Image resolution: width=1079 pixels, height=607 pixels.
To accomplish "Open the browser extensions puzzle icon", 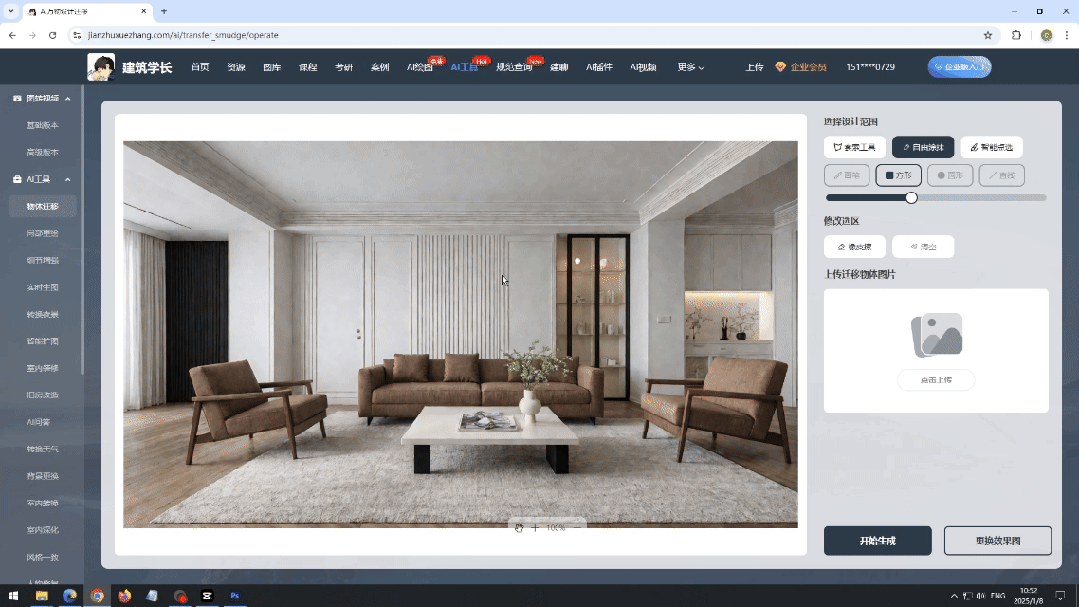I will click(x=1016, y=35).
